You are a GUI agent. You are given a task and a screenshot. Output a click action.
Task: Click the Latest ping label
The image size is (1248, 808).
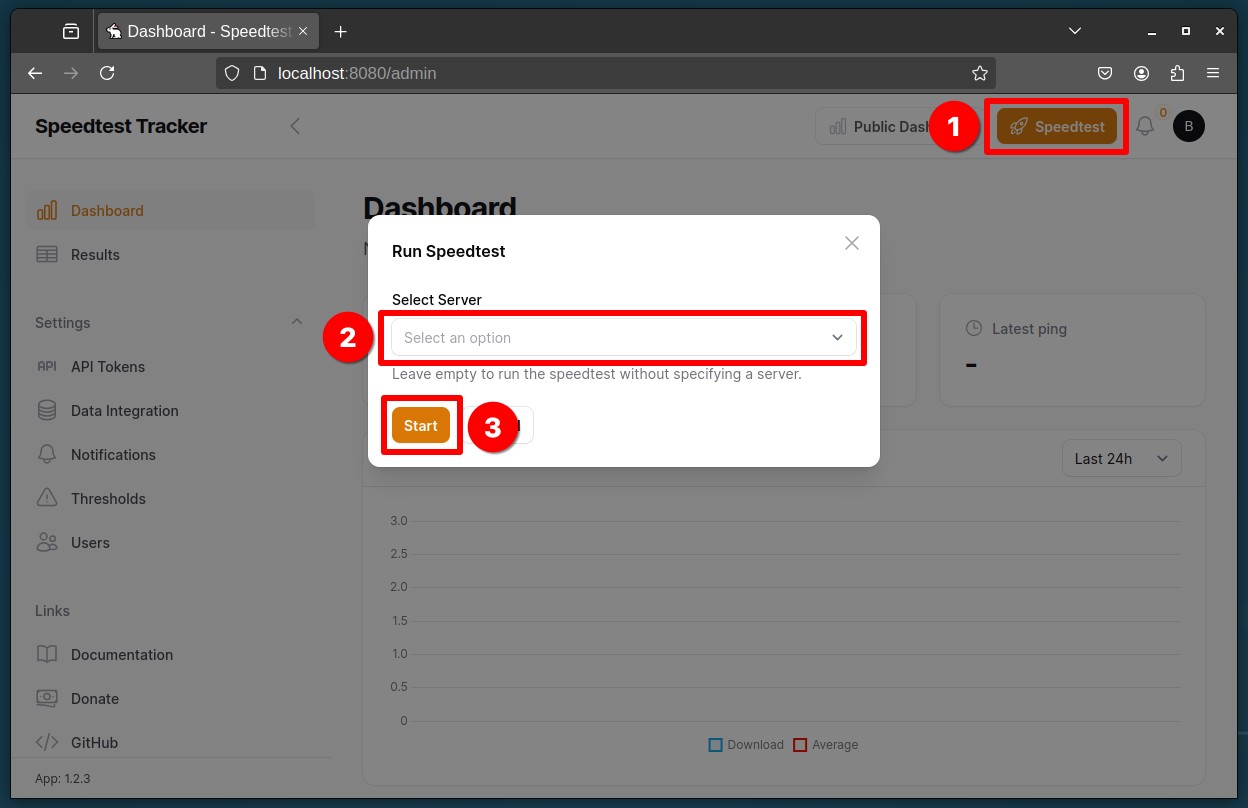click(x=1029, y=329)
